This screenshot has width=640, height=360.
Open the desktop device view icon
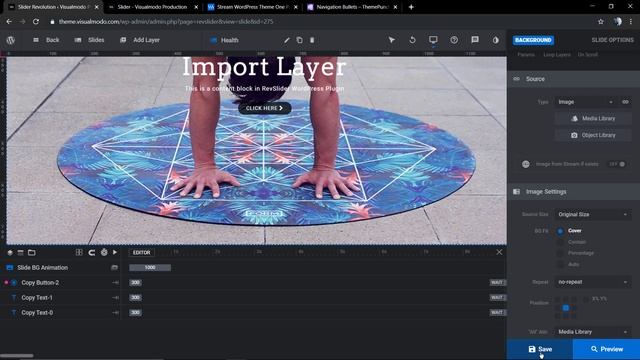[433, 40]
